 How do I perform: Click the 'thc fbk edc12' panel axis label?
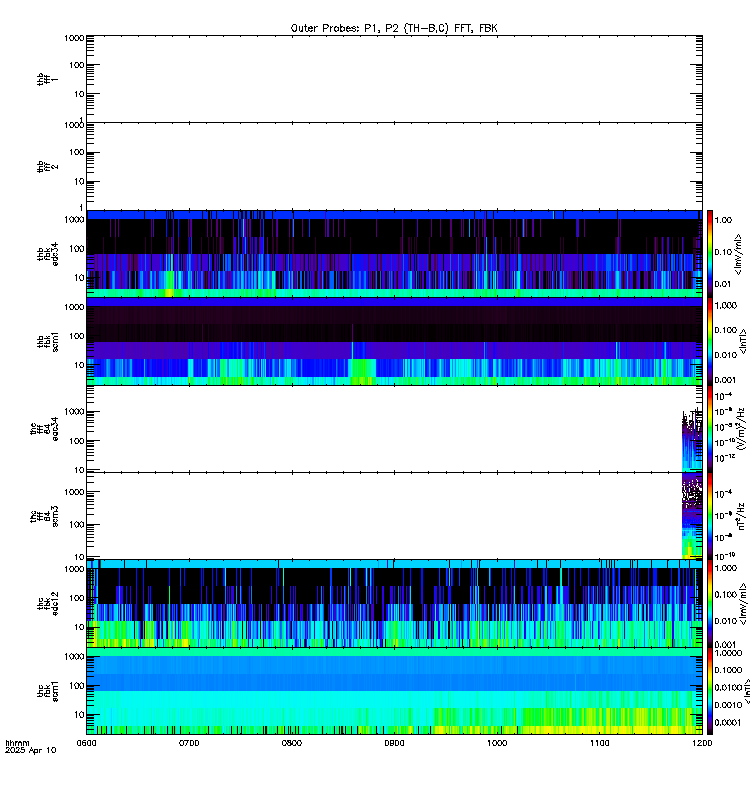tap(47, 604)
